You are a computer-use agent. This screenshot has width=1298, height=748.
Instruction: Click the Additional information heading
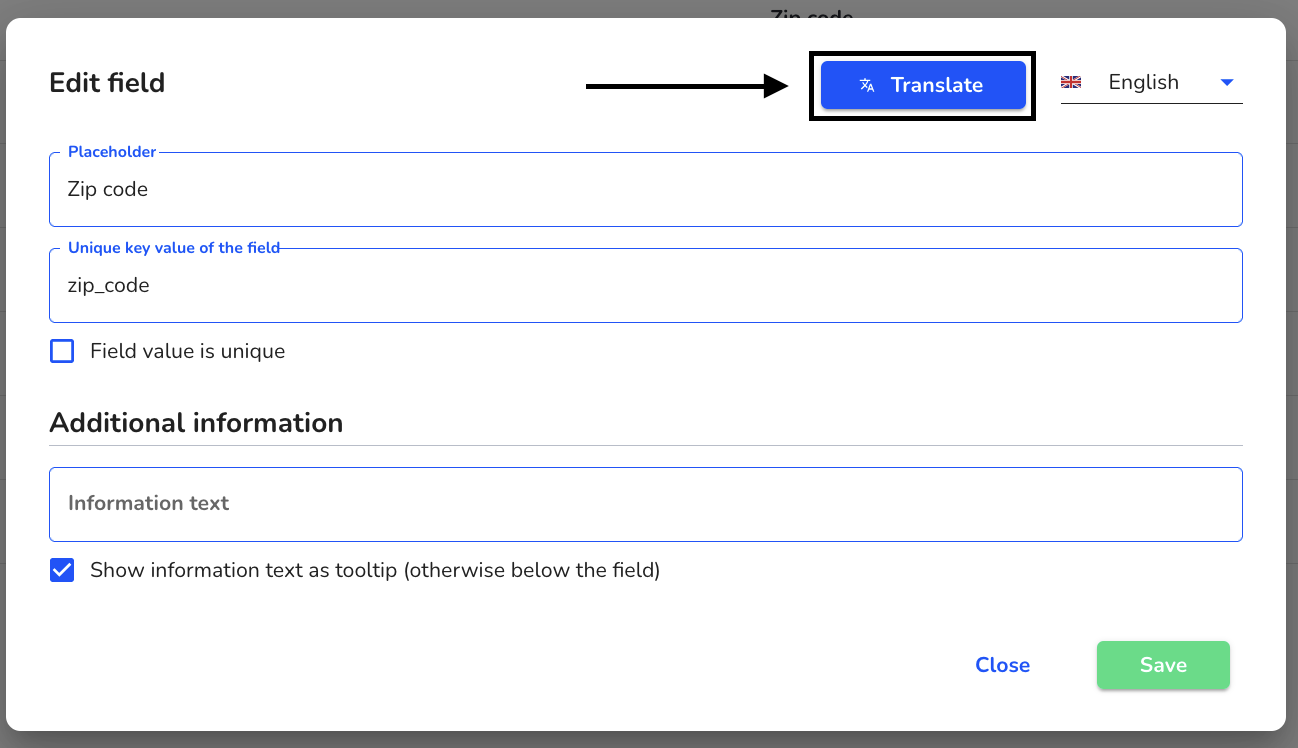coord(196,423)
